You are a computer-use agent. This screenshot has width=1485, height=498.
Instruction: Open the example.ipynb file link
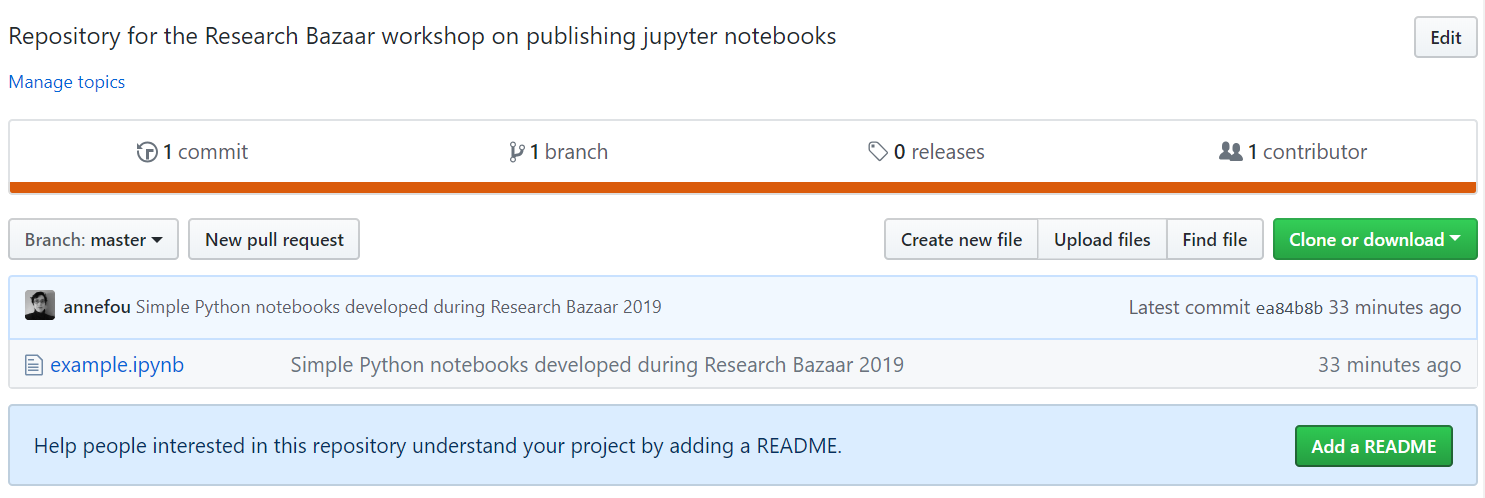pyautogui.click(x=117, y=365)
